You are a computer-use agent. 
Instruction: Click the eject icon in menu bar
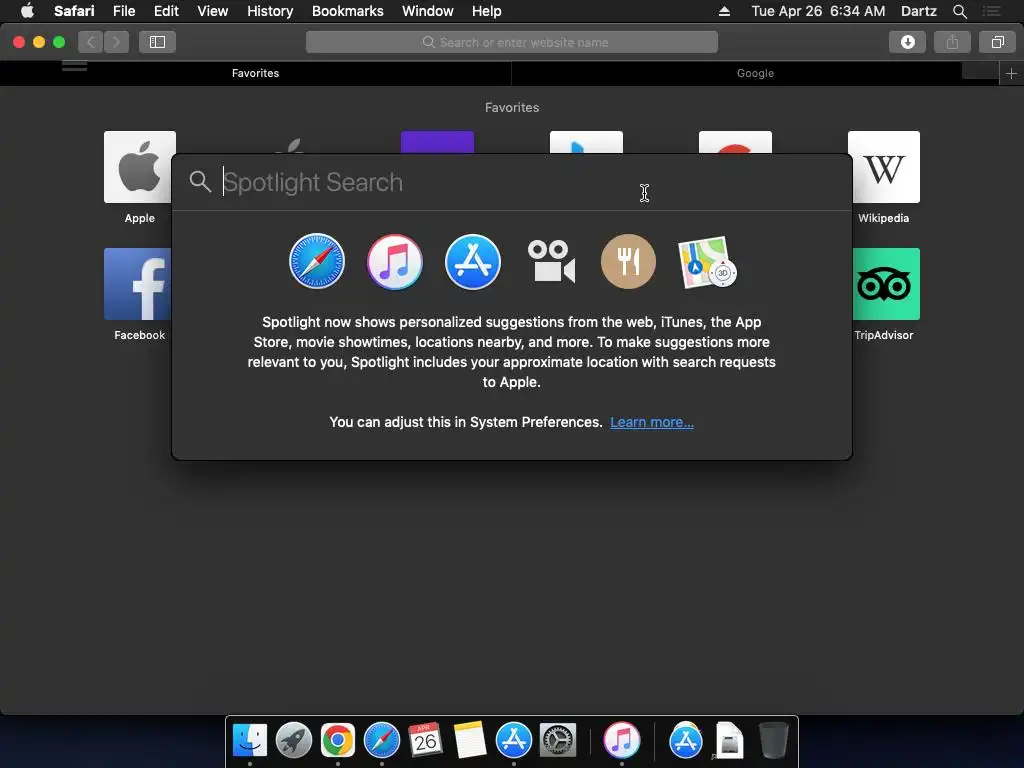(x=724, y=11)
